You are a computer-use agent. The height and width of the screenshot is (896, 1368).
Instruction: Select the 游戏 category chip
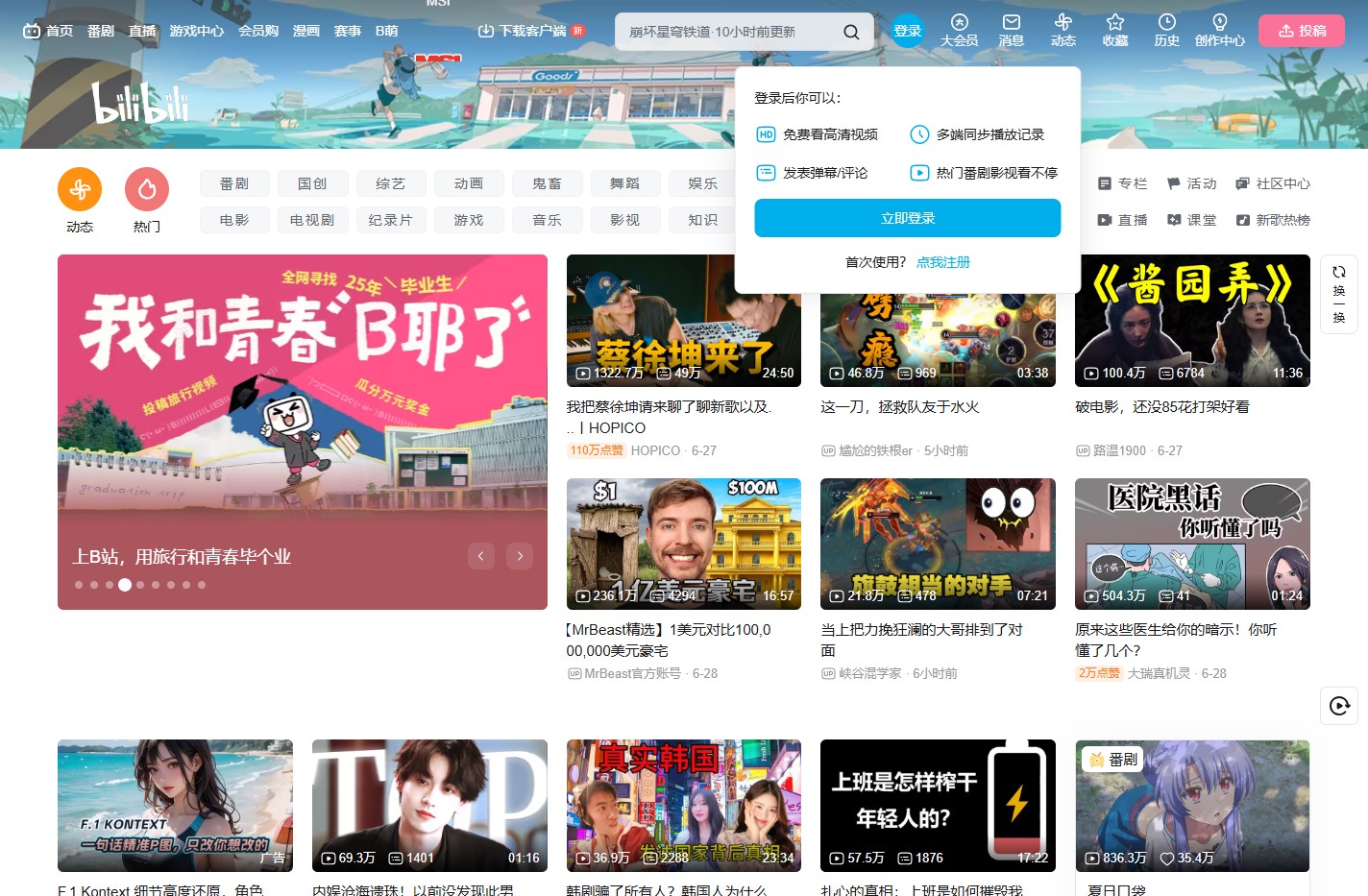coord(469,220)
